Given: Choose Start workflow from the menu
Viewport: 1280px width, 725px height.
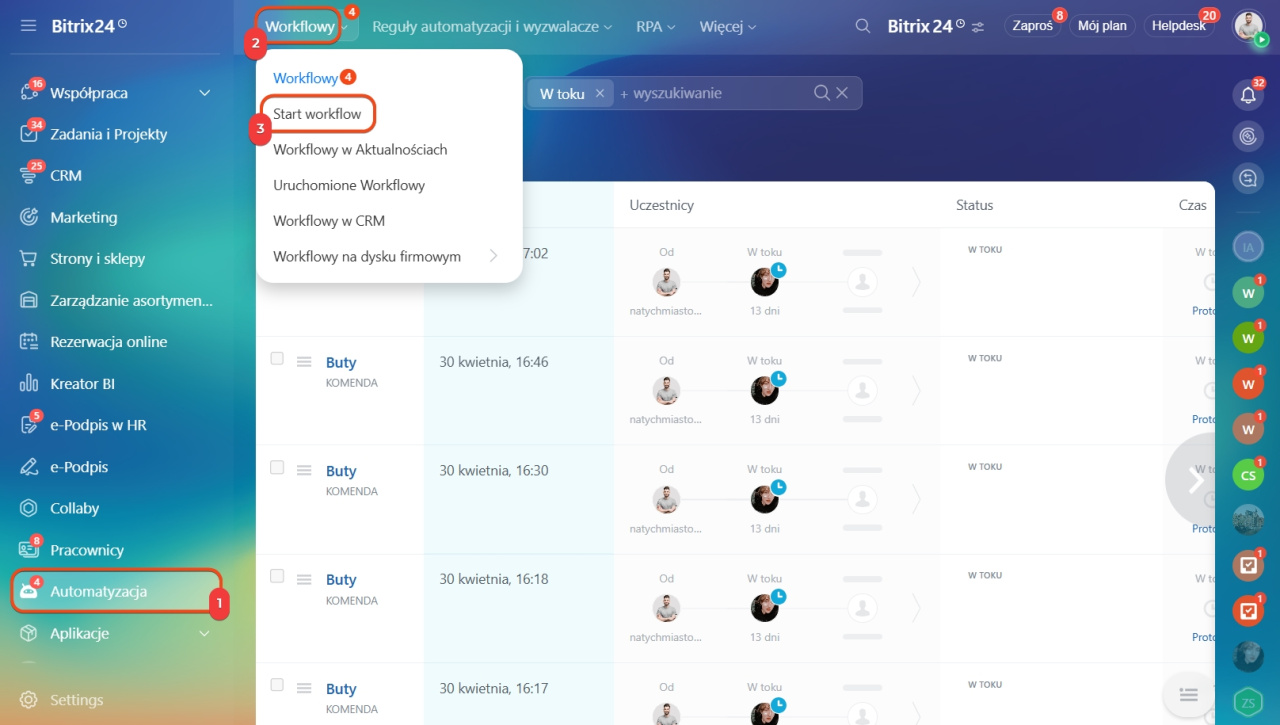Looking at the screenshot, I should [x=317, y=114].
